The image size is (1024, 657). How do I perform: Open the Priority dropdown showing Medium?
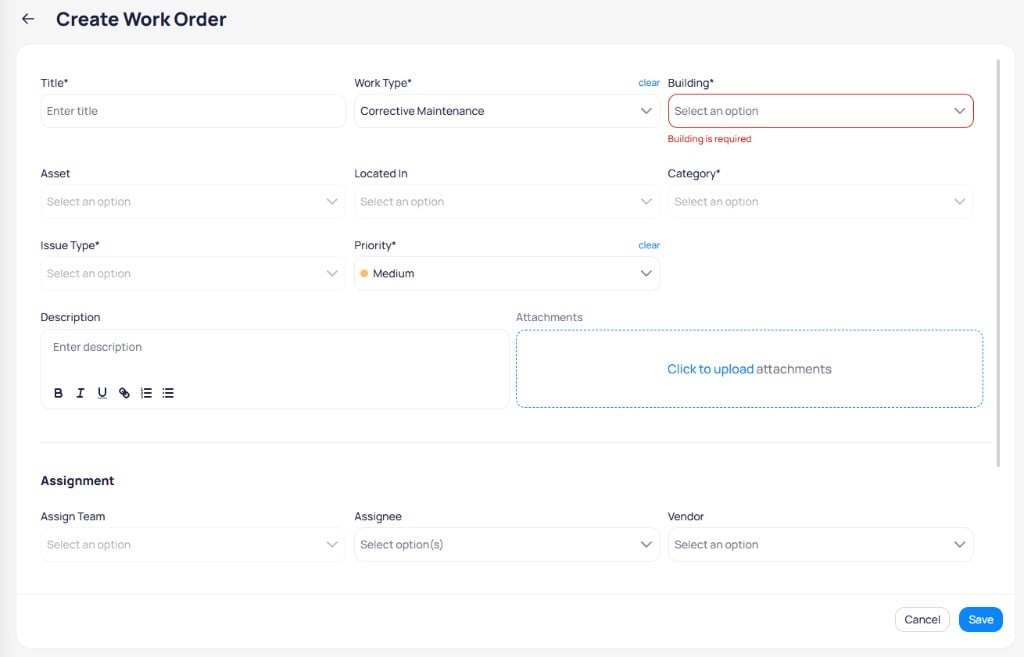[507, 274]
